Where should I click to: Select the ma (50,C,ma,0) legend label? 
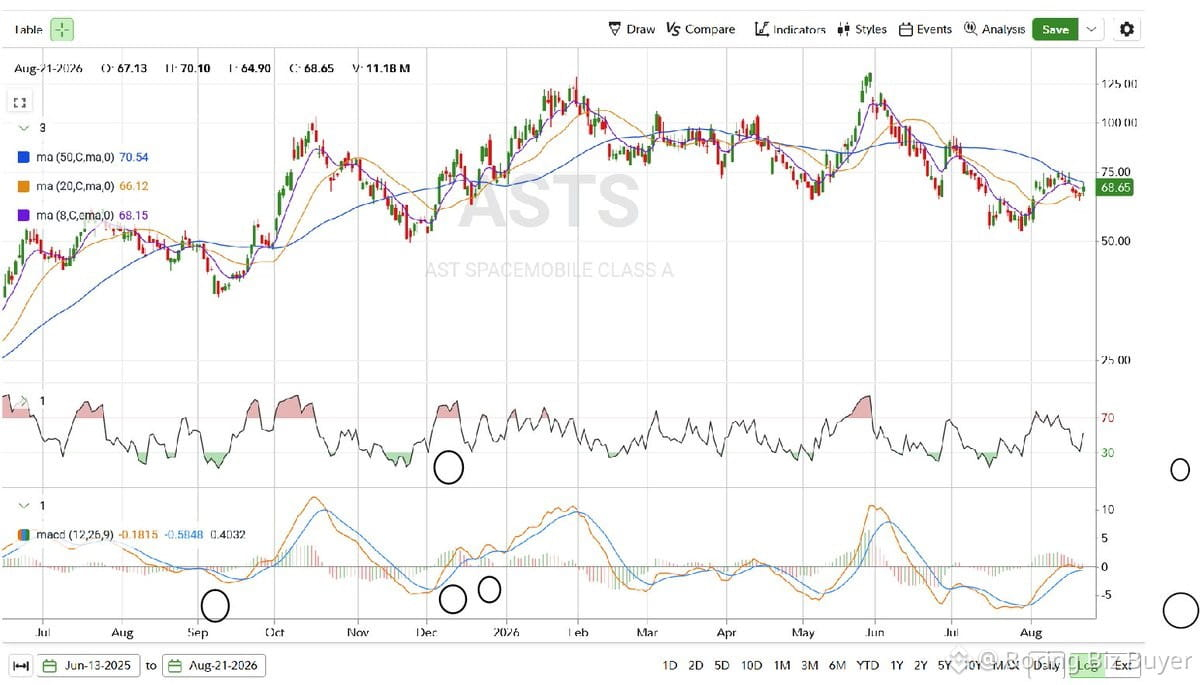pos(75,157)
